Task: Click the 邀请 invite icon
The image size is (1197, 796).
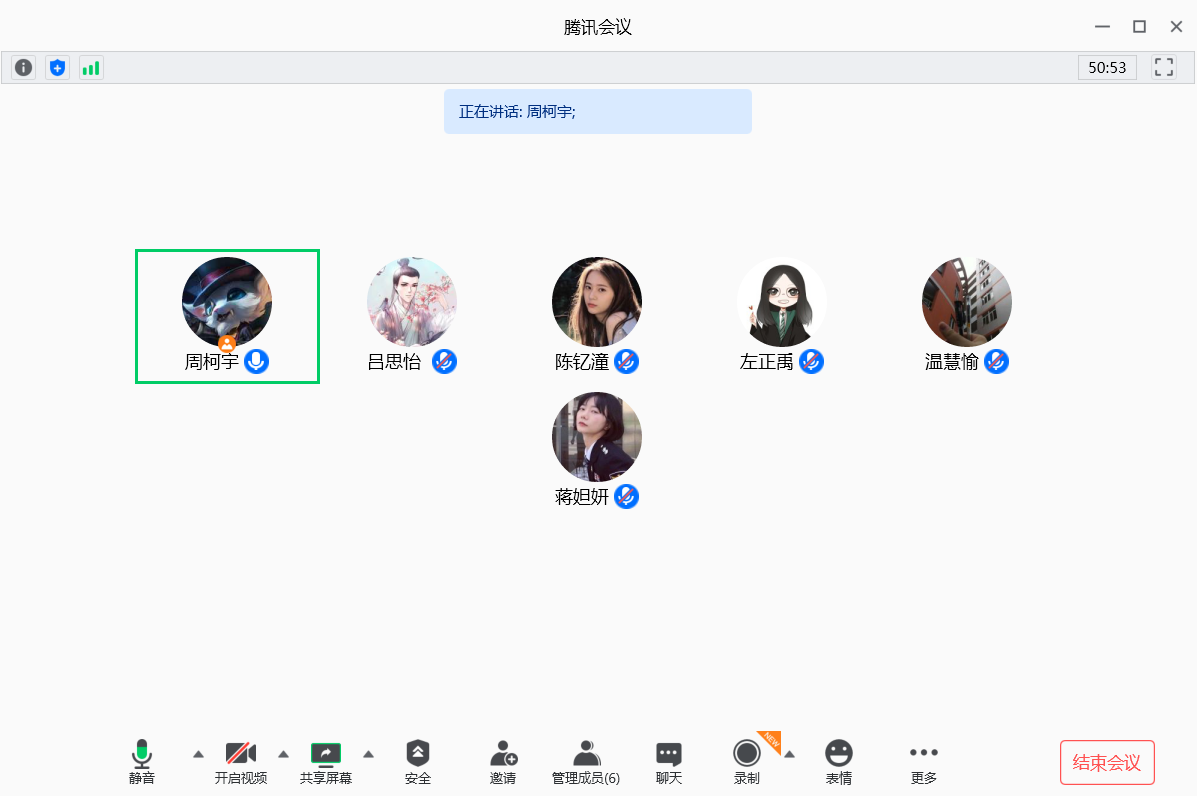Action: pyautogui.click(x=503, y=762)
